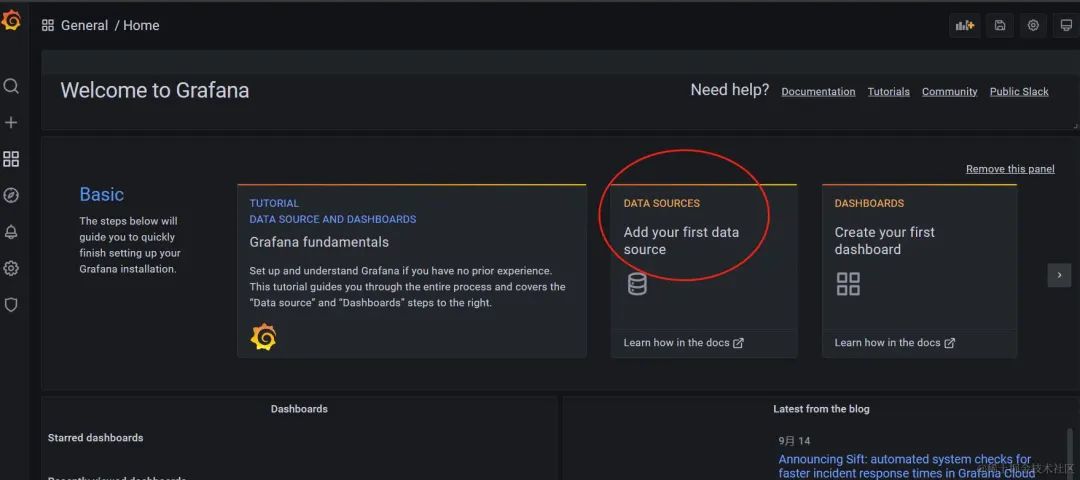Image resolution: width=1080 pixels, height=480 pixels.
Task: Click the Save dashboard icon
Action: coord(999,25)
